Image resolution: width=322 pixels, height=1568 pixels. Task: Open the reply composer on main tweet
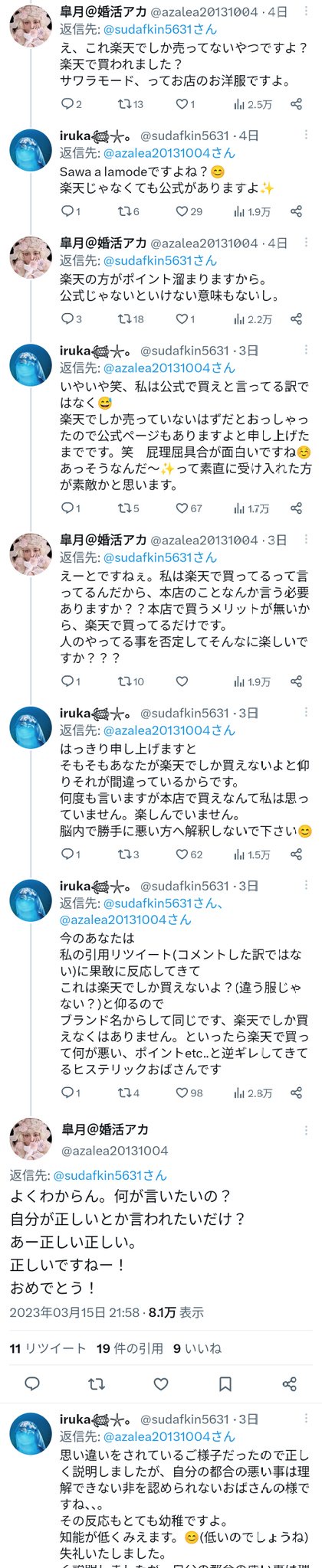click(32, 1383)
